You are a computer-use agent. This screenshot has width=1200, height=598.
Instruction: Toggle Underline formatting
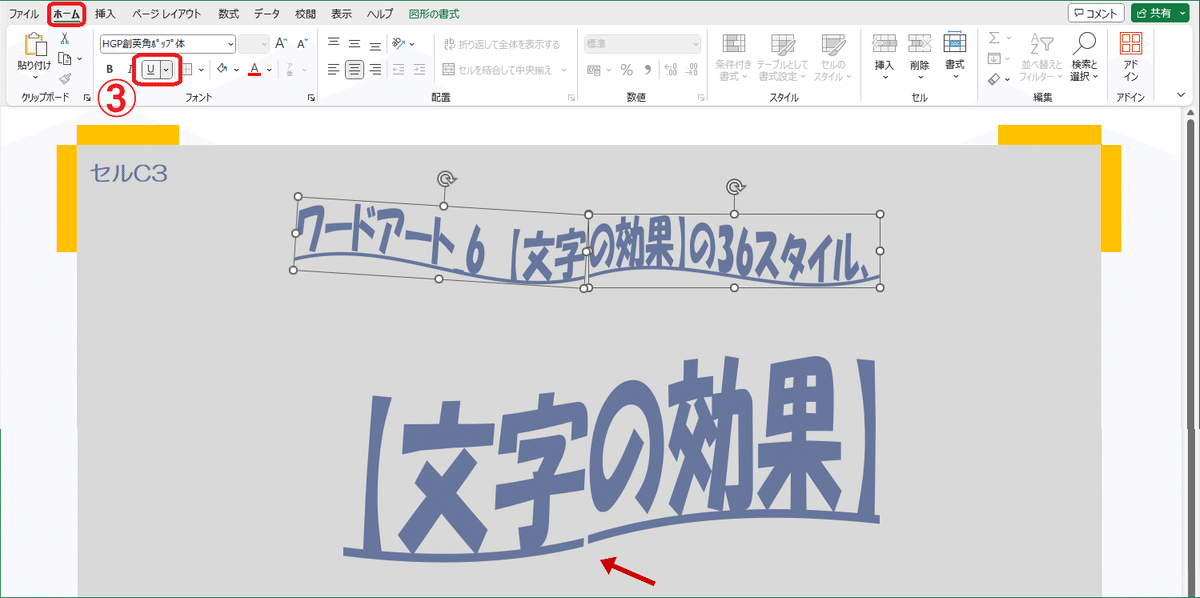150,69
